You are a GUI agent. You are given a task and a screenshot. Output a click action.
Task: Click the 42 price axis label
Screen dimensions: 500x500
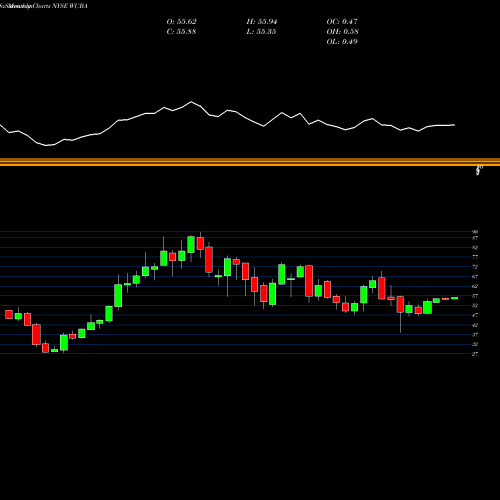coord(475,325)
